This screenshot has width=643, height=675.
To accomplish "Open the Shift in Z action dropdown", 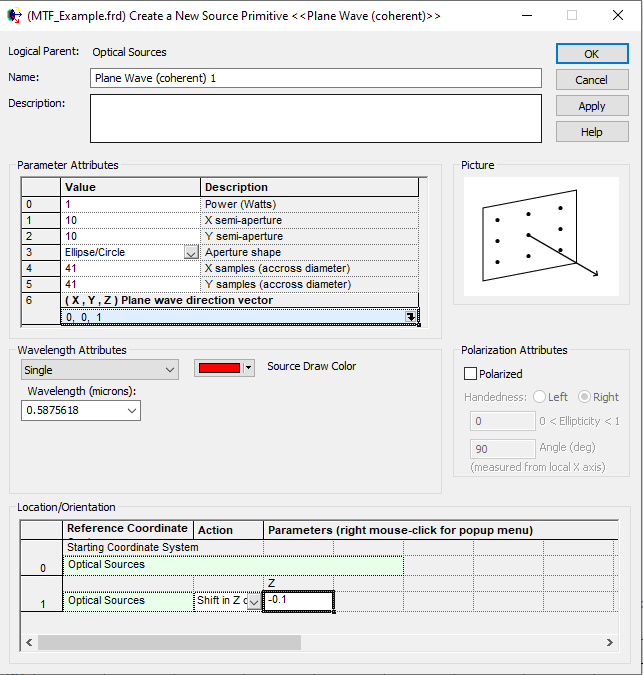I will coord(253,601).
